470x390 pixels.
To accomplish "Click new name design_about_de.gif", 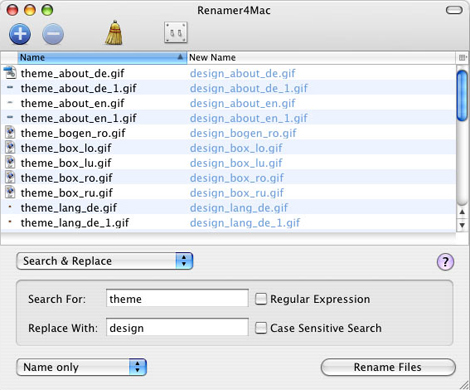I will tap(243, 73).
